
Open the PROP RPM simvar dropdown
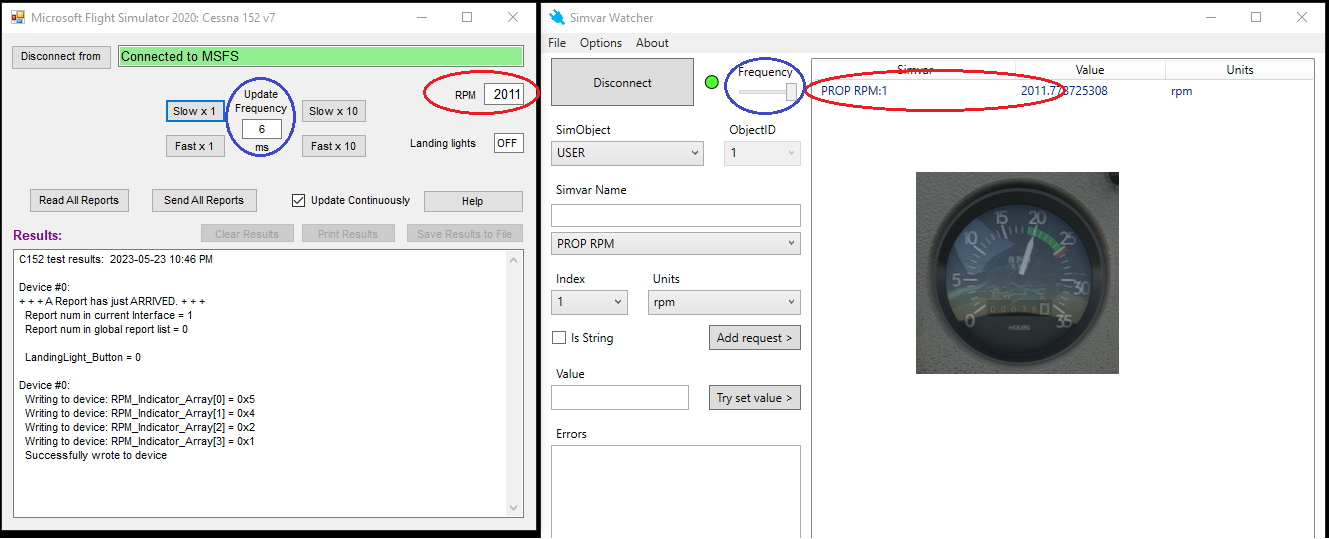coord(675,243)
